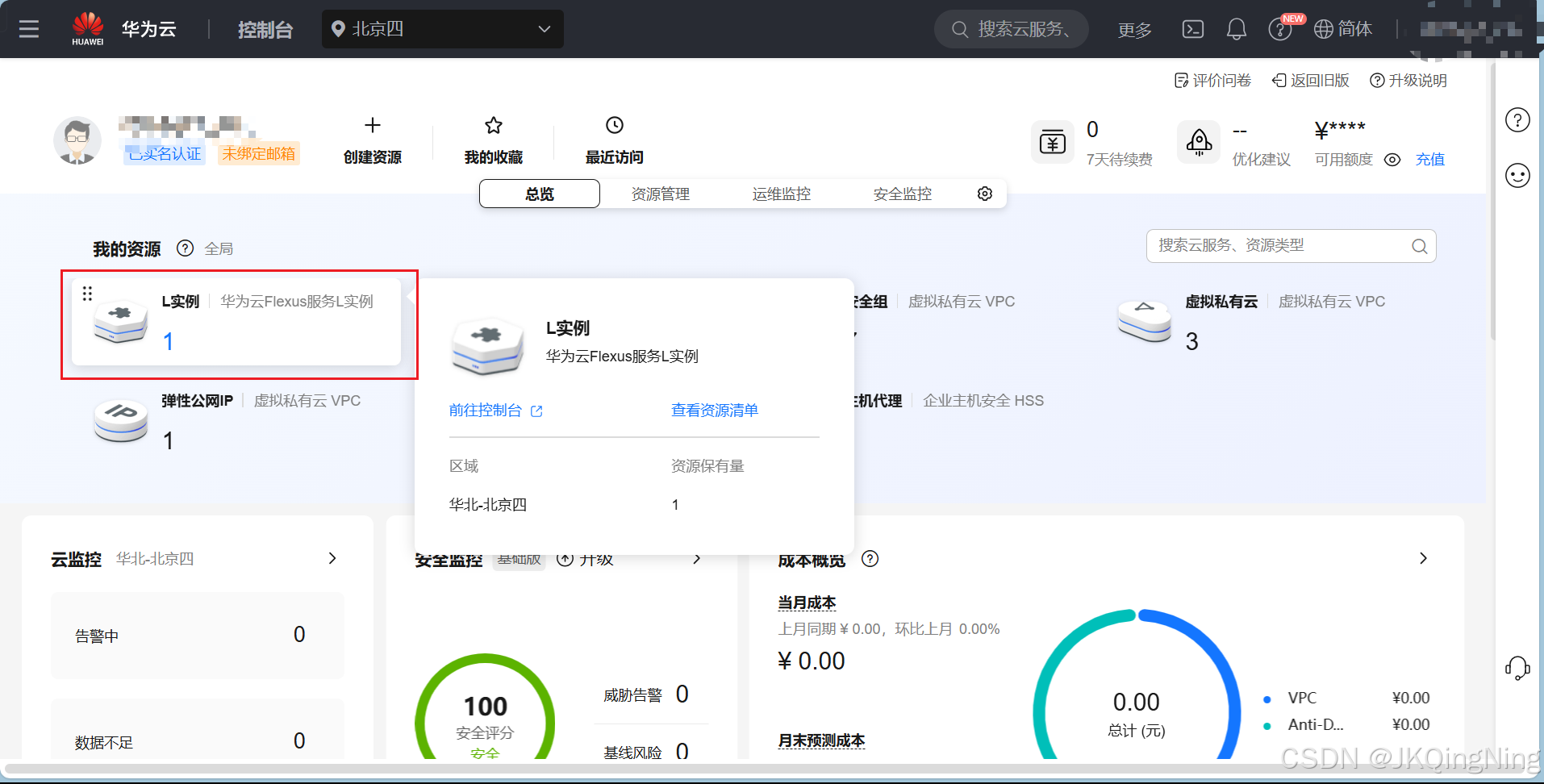This screenshot has height=784, width=1544.
Task: Click 前往控制台 in the popup
Action: pyautogui.click(x=496, y=411)
